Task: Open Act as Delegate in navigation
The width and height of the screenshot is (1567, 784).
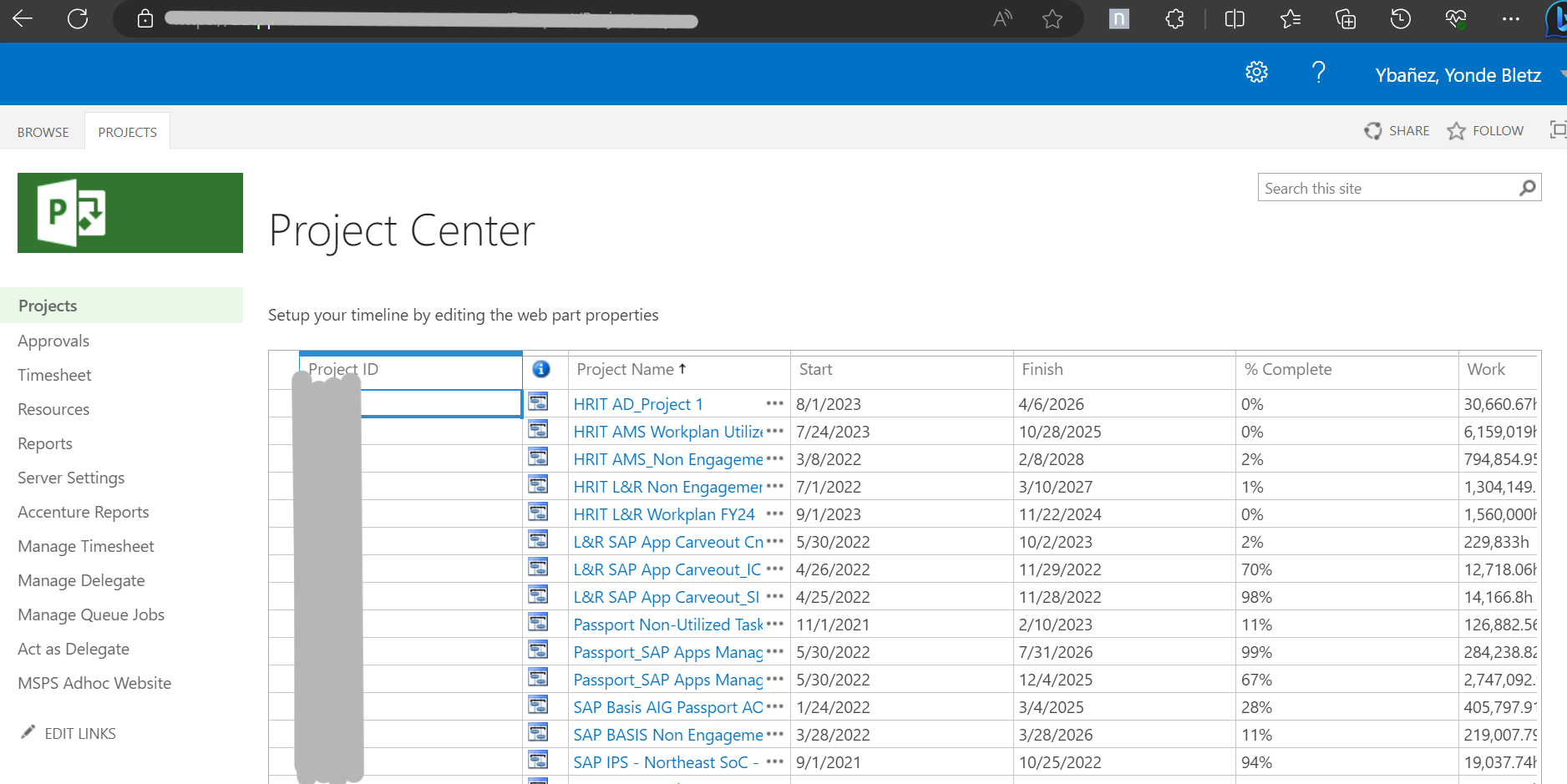Action: coord(74,649)
